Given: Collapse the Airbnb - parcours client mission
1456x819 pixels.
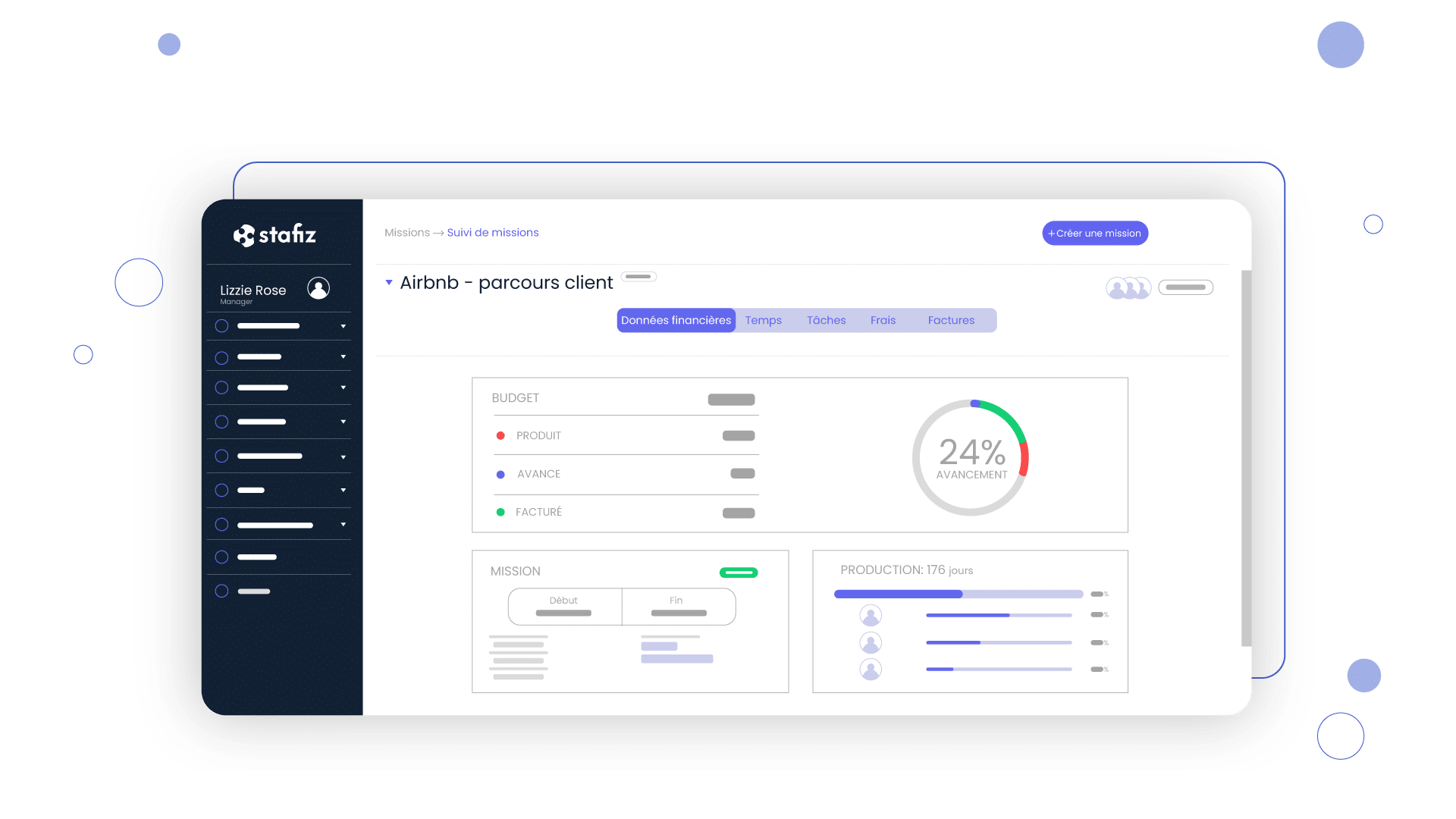Looking at the screenshot, I should pos(389,282).
